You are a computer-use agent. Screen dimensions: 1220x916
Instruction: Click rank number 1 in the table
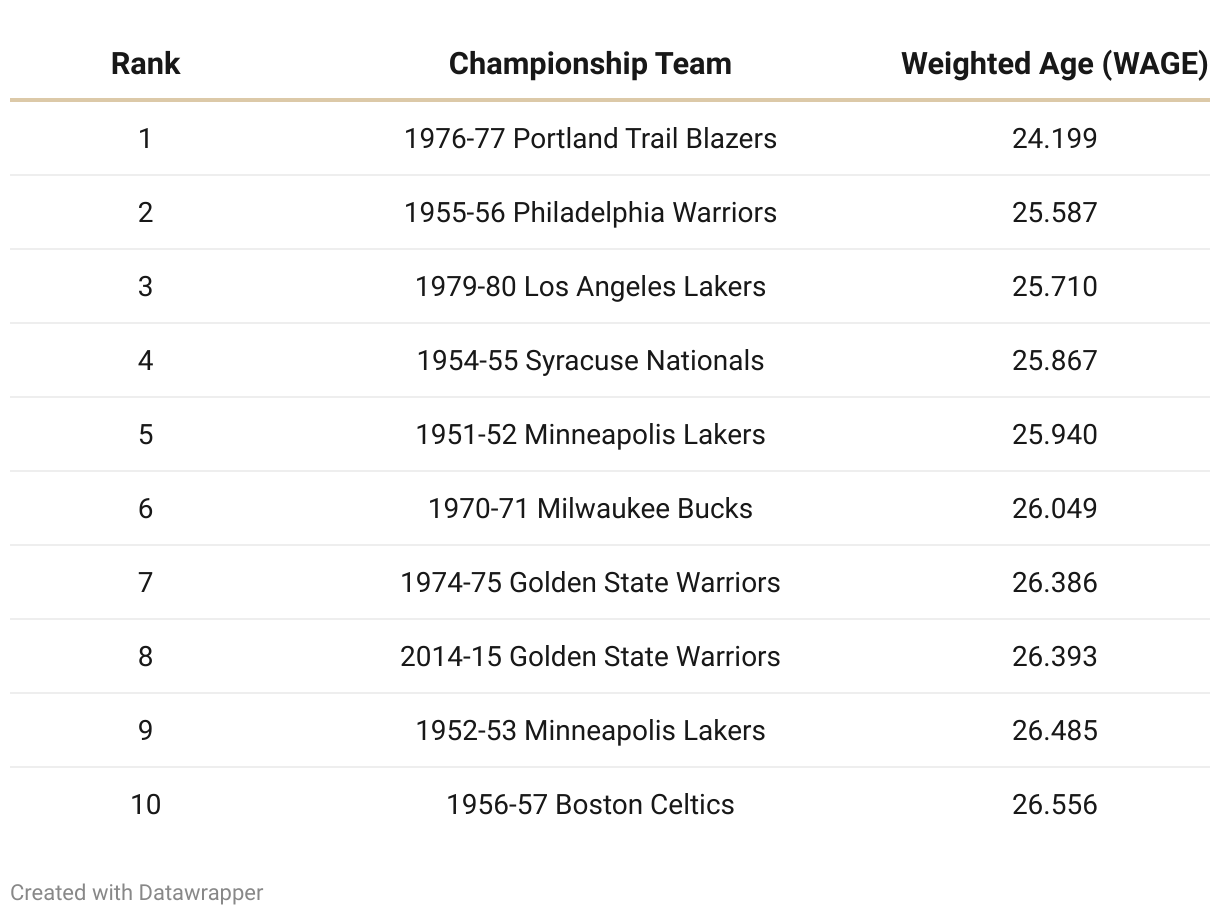tap(145, 138)
